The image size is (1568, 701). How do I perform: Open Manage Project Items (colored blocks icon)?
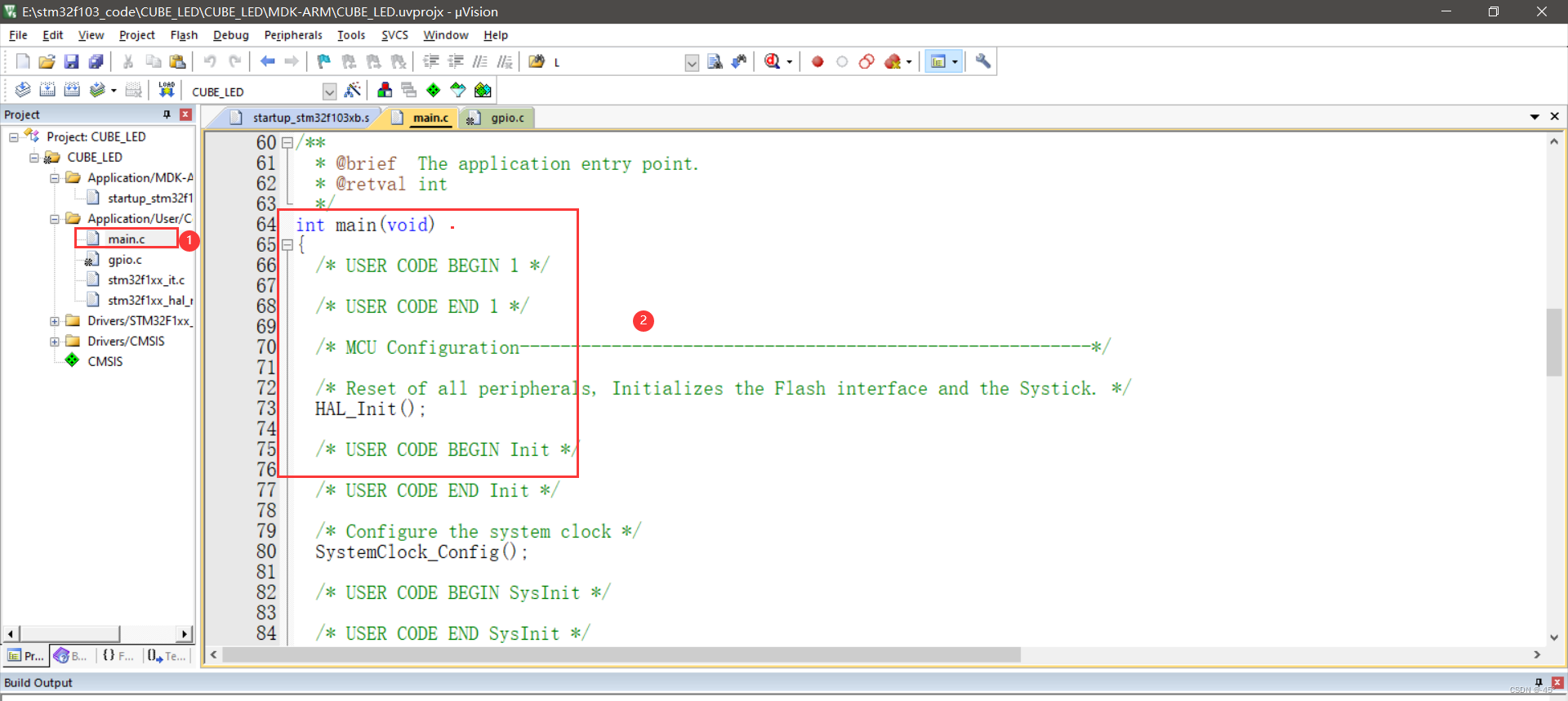[385, 90]
